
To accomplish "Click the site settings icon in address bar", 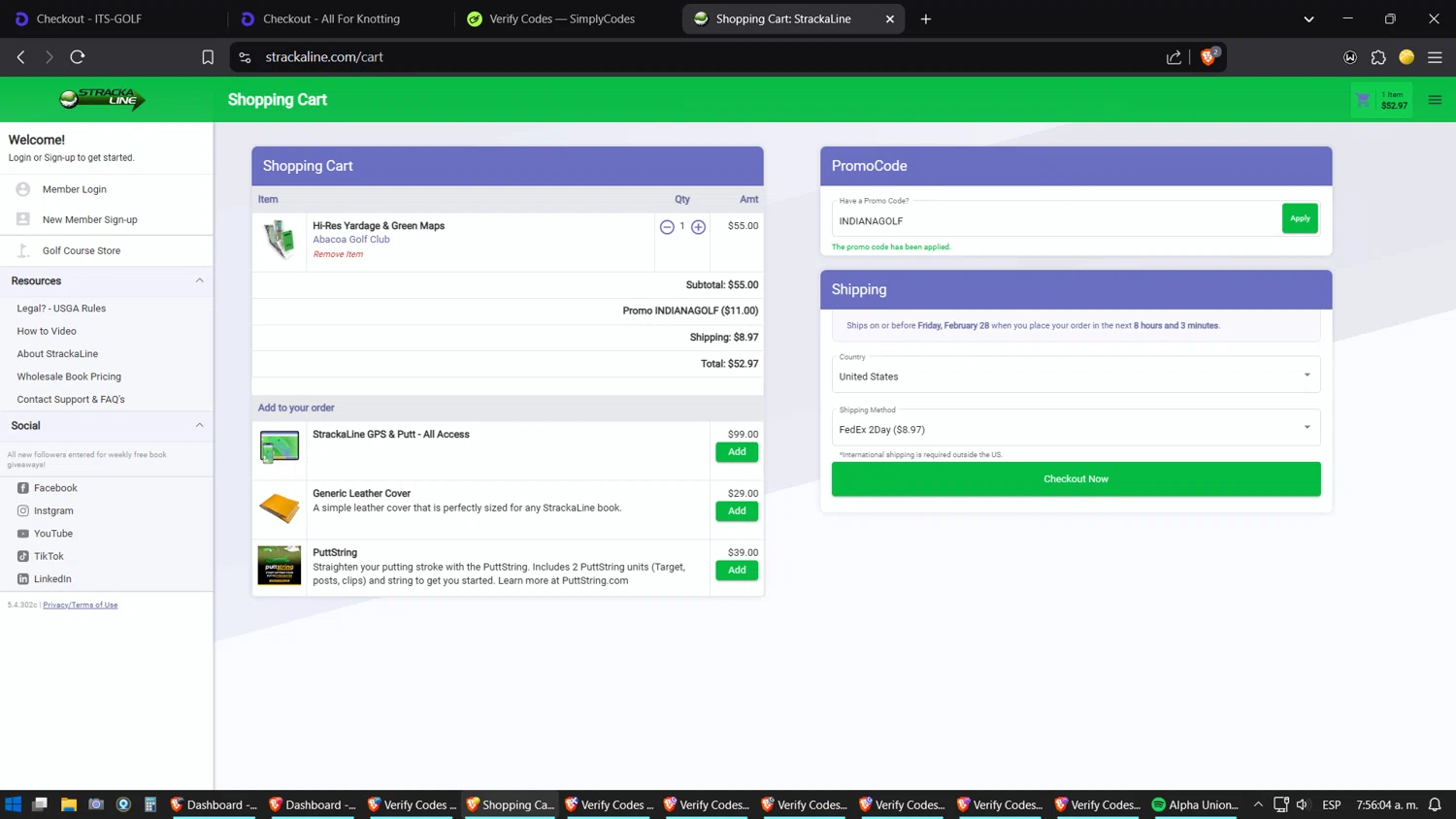I will [246, 57].
